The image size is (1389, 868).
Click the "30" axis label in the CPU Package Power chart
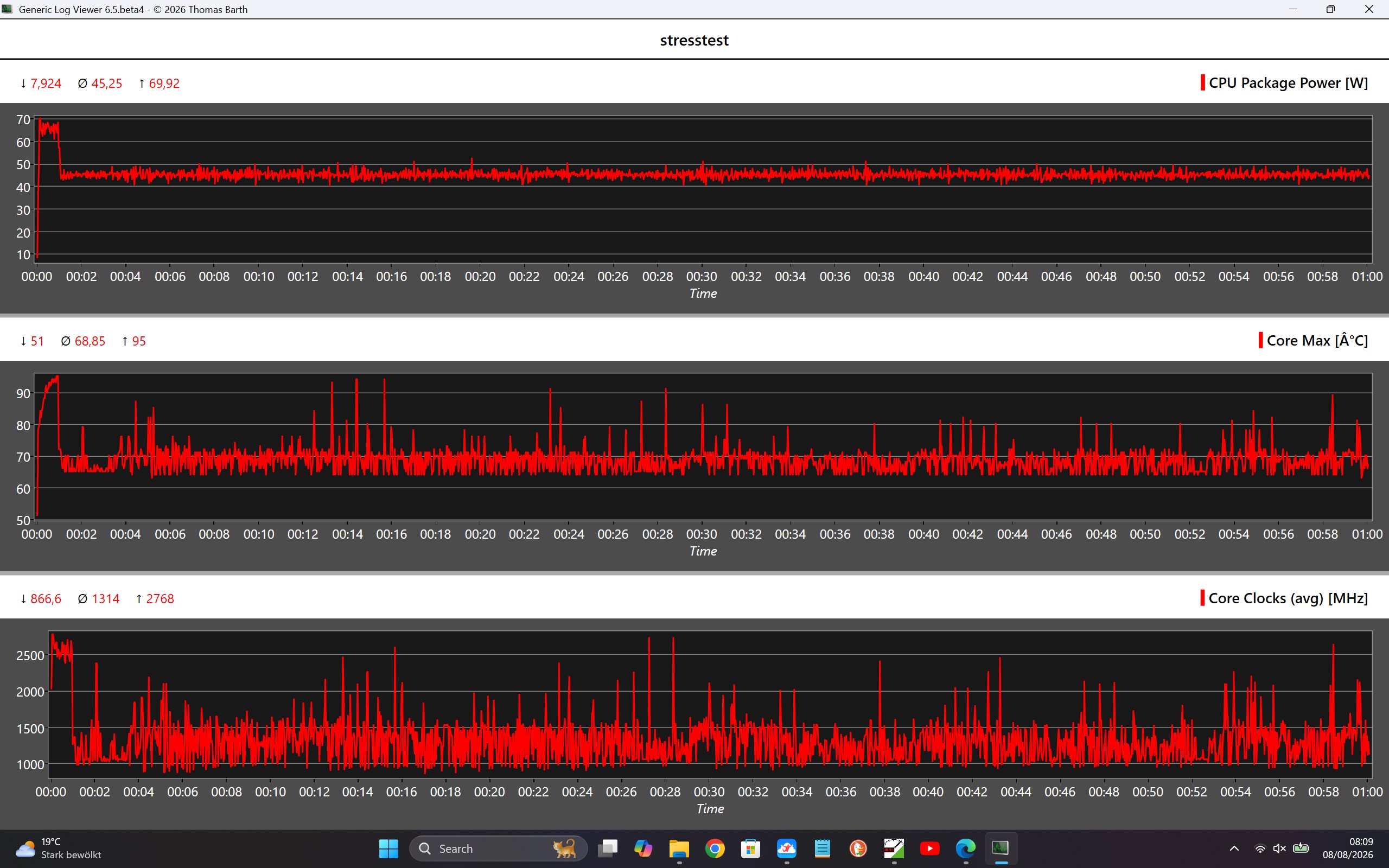(x=23, y=210)
